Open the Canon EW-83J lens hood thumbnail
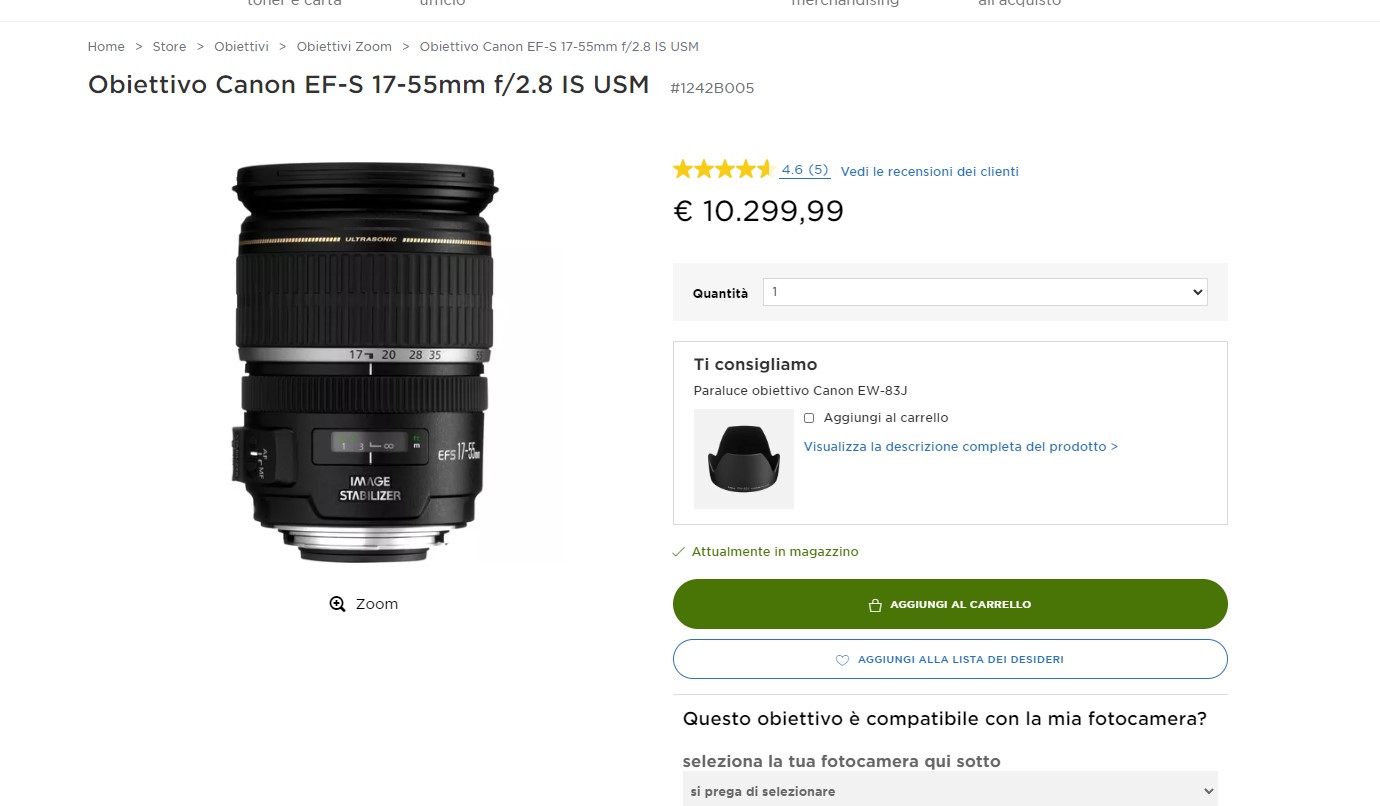Viewport: 1380px width, 806px height. 744,459
